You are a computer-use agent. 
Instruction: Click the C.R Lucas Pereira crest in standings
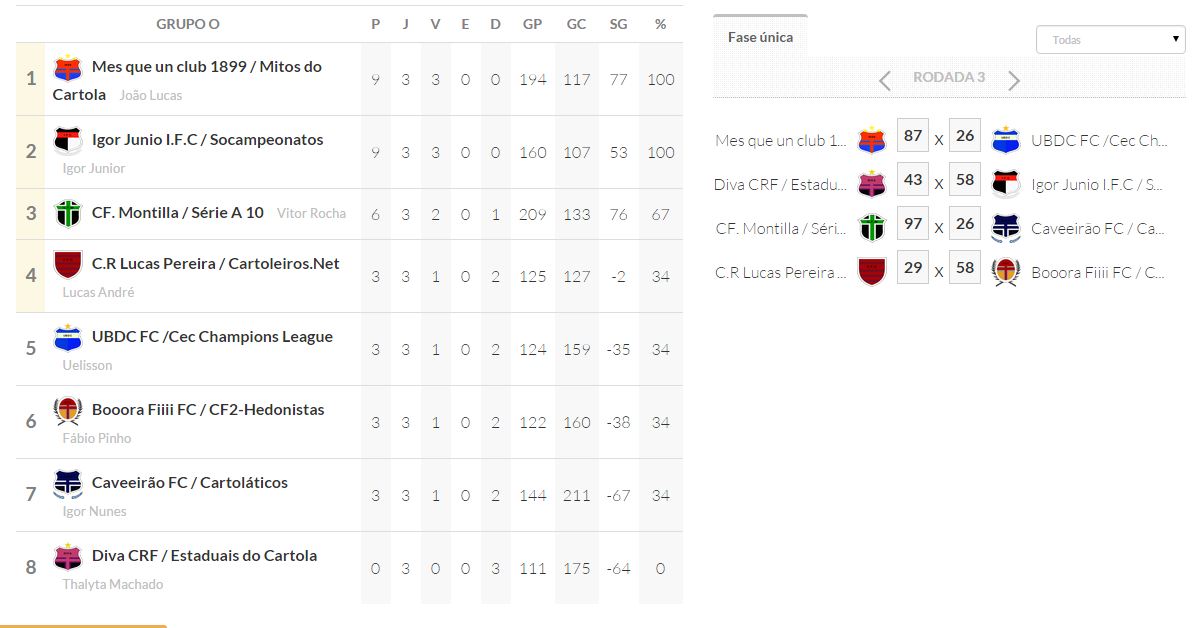[x=67, y=264]
